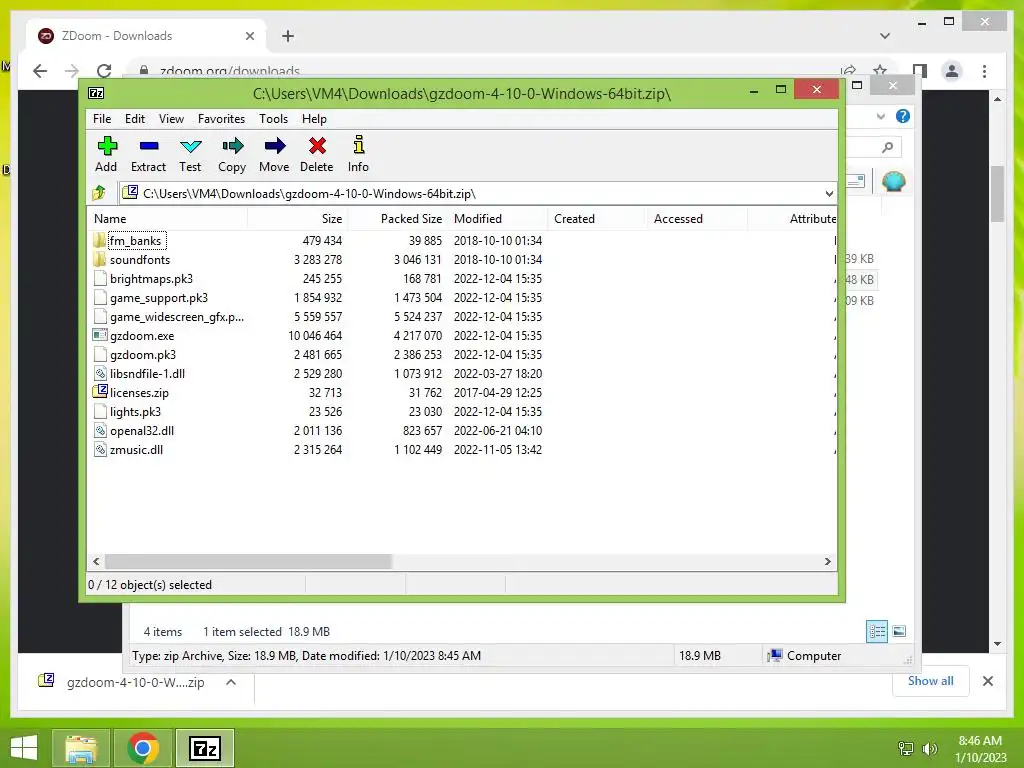Open the View menu
Image resolution: width=1024 pixels, height=768 pixels.
coord(171,119)
